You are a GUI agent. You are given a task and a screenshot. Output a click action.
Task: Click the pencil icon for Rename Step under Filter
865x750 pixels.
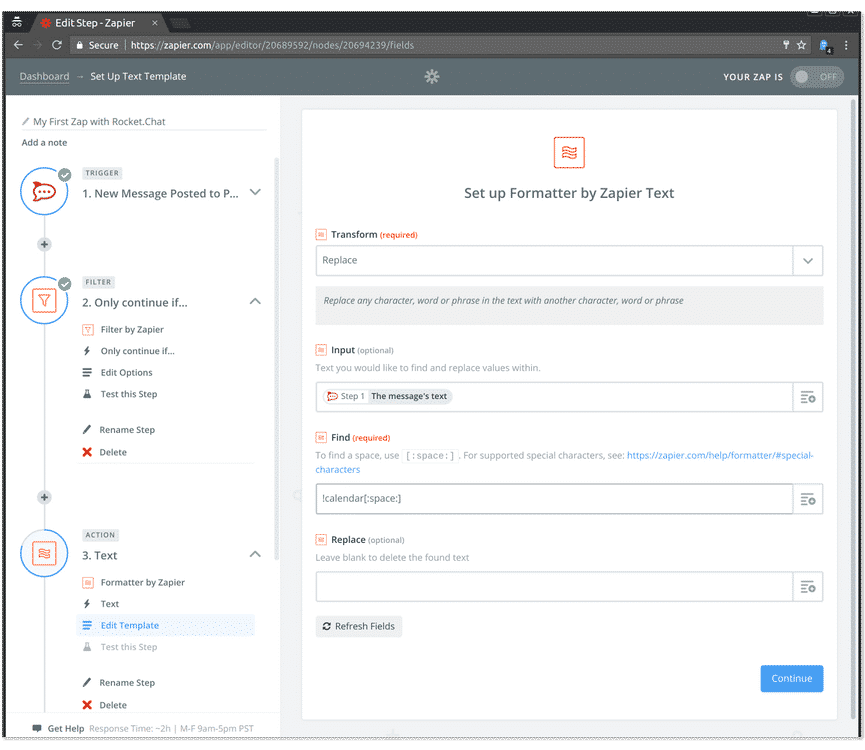point(87,430)
